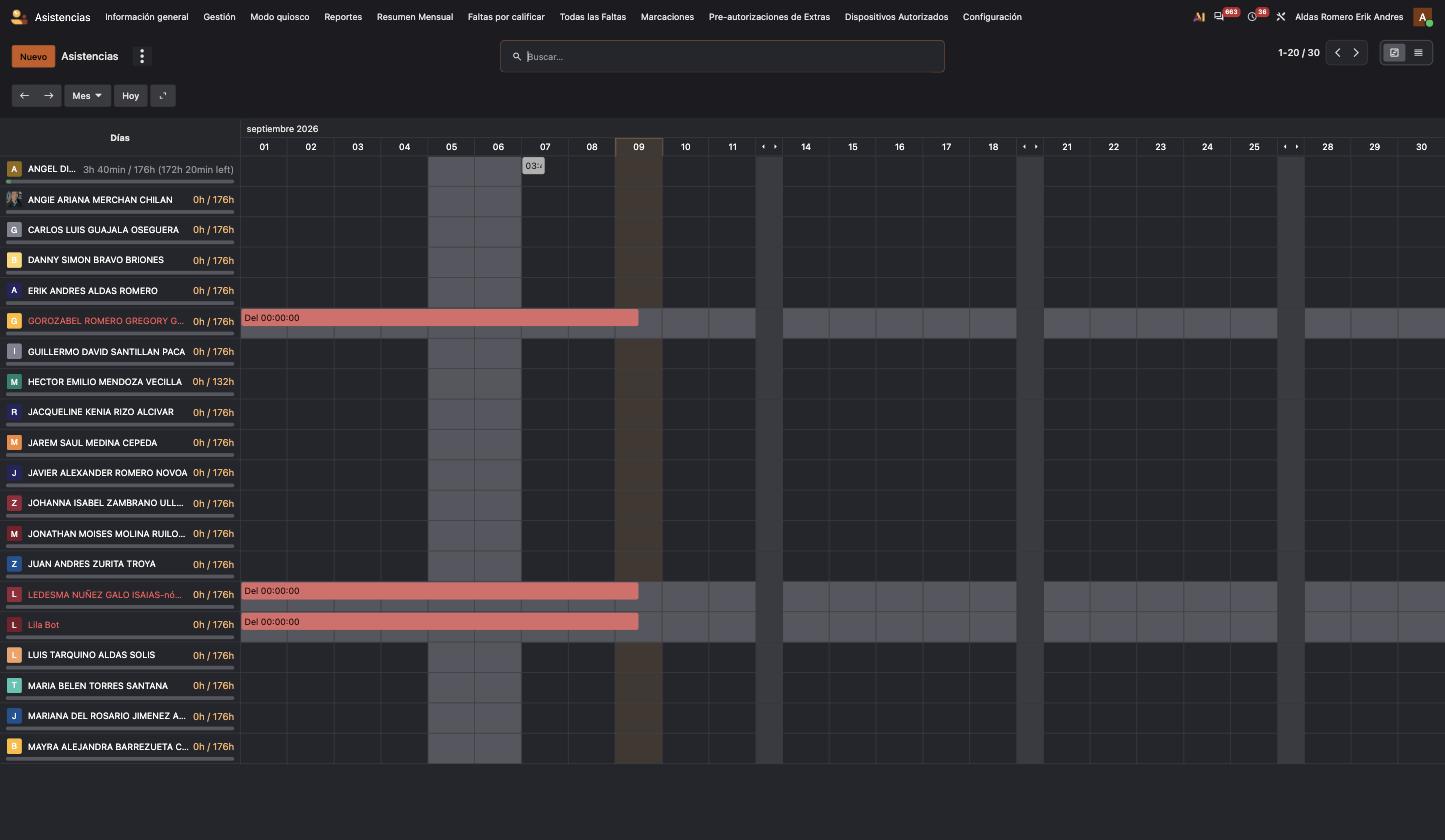
Task: Open the red attendance bar in the Lila Bot row
Action: (x=440, y=622)
